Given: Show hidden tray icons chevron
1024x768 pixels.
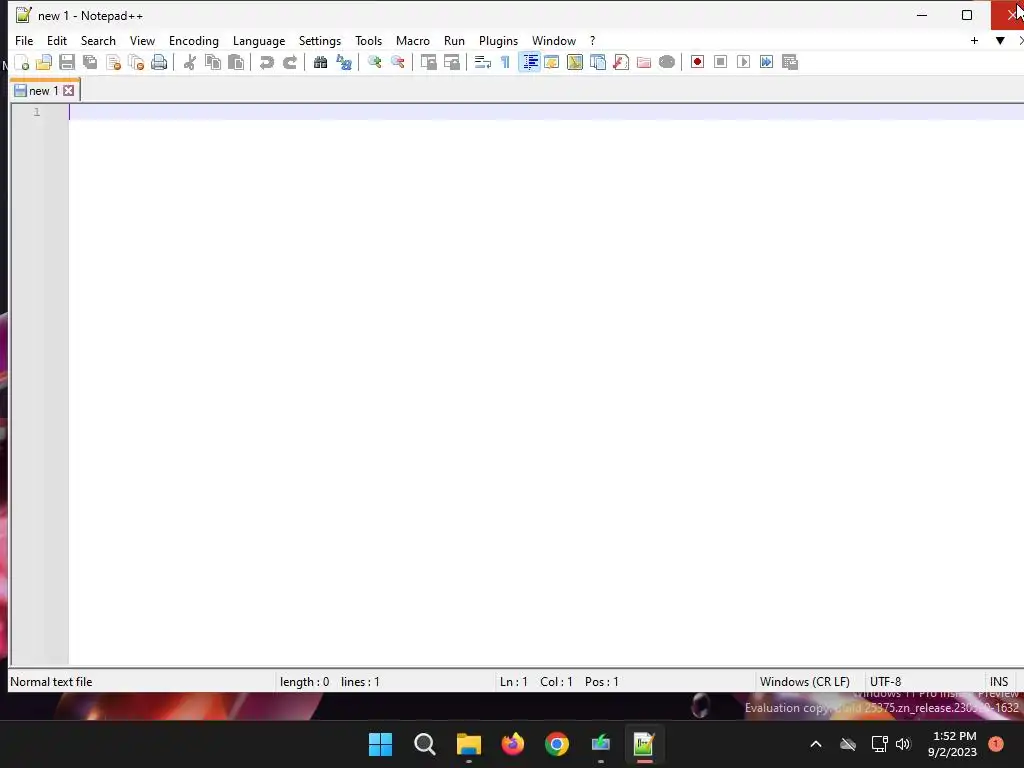Looking at the screenshot, I should pyautogui.click(x=816, y=744).
